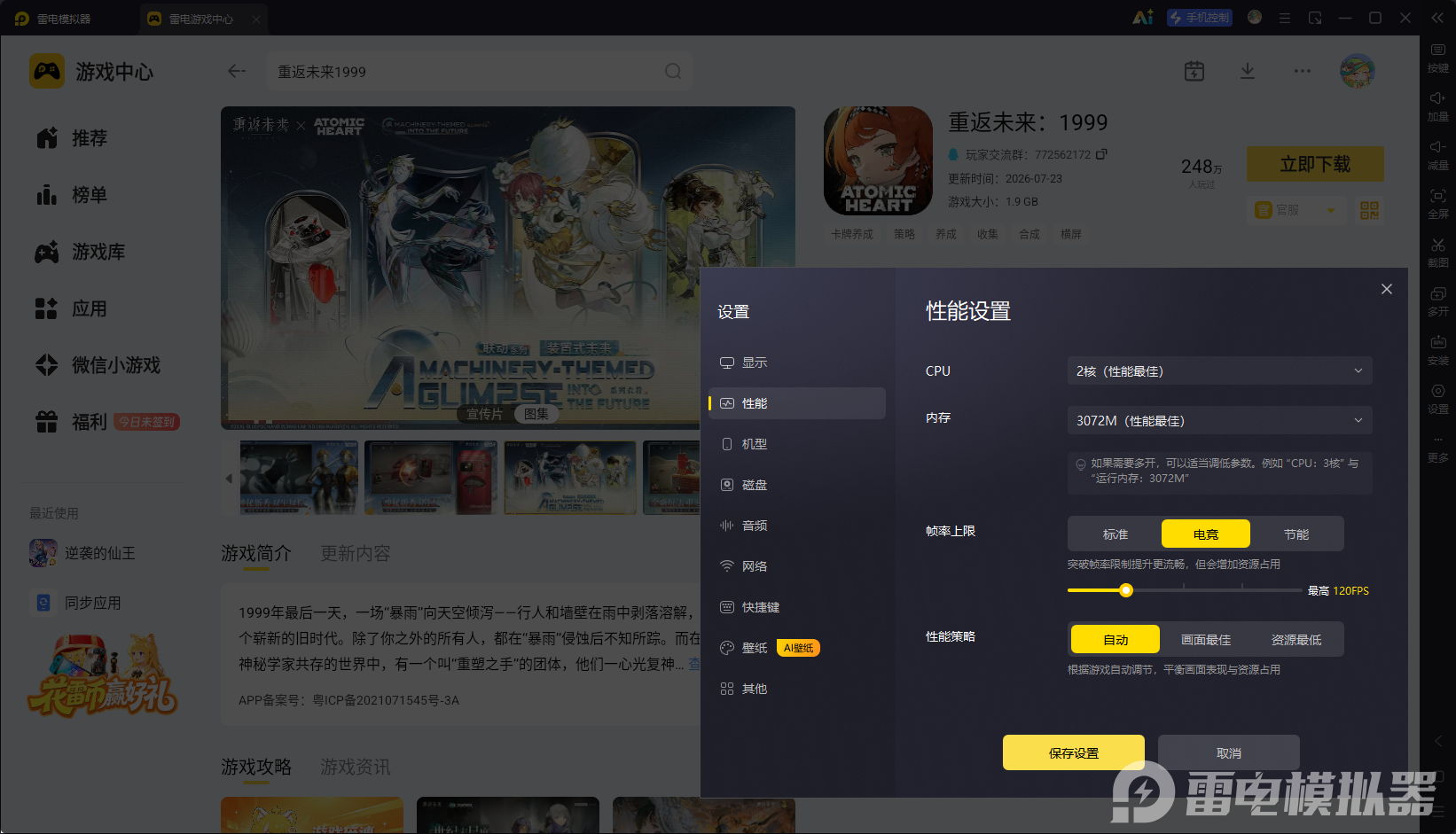Open the user avatar in 游戏中心 header
Image resolution: width=1456 pixels, height=834 pixels.
(1357, 71)
